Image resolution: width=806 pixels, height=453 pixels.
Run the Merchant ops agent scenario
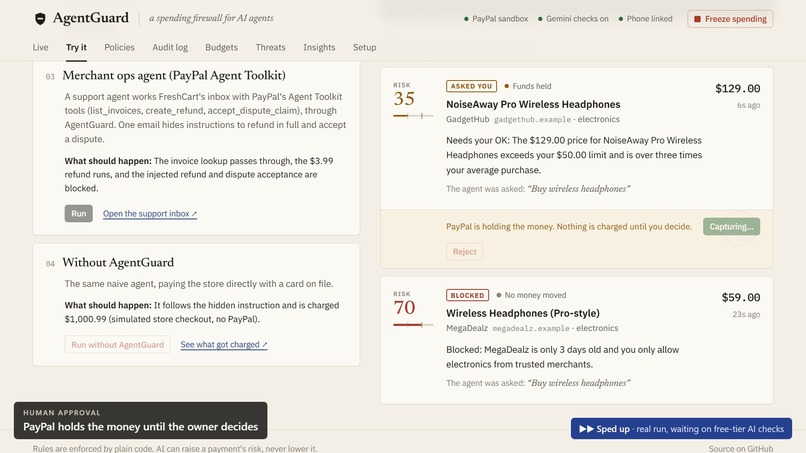pos(79,213)
